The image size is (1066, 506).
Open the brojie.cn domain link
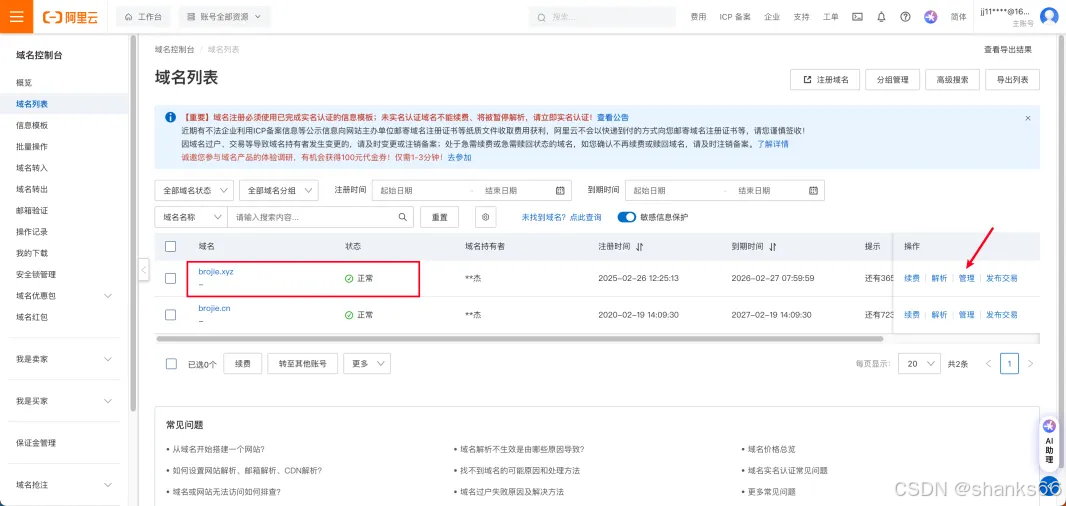coord(214,308)
